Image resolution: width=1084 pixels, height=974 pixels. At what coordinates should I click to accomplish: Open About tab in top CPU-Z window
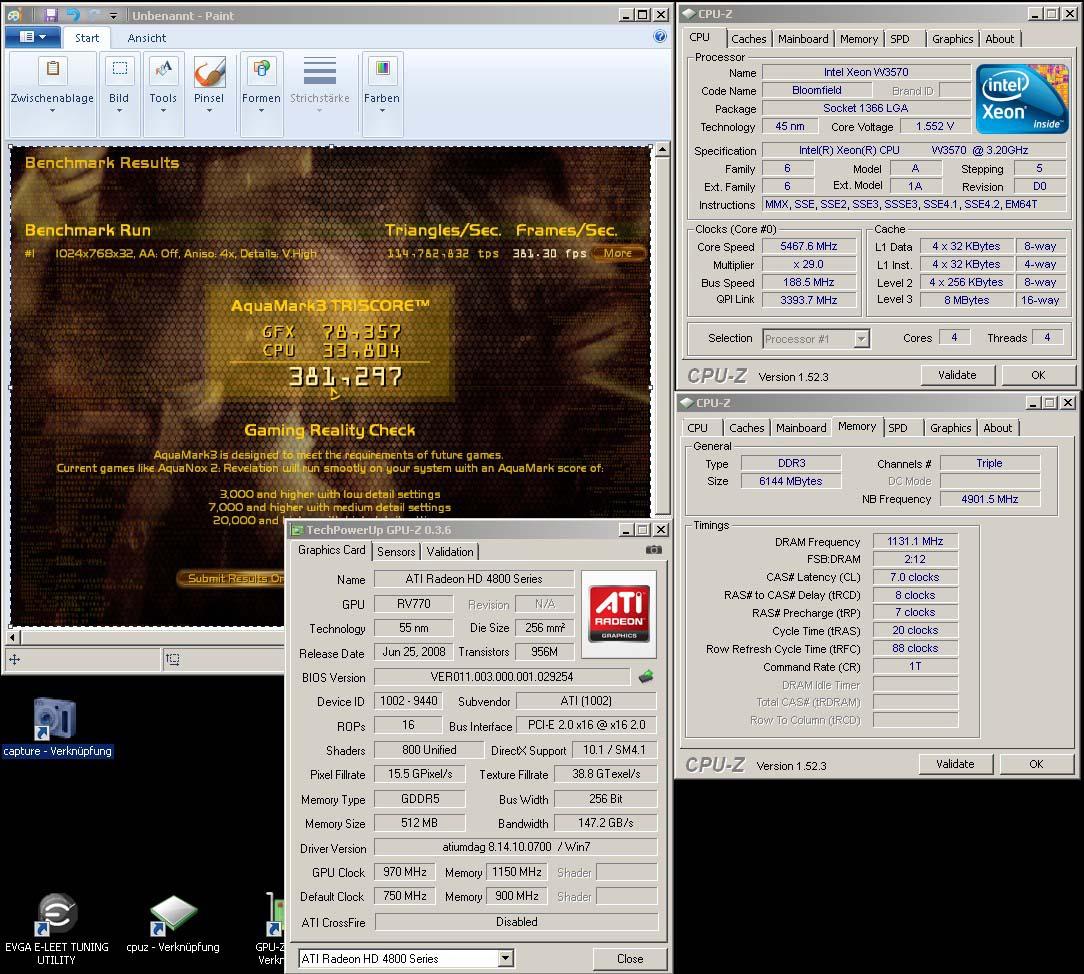coord(1000,39)
